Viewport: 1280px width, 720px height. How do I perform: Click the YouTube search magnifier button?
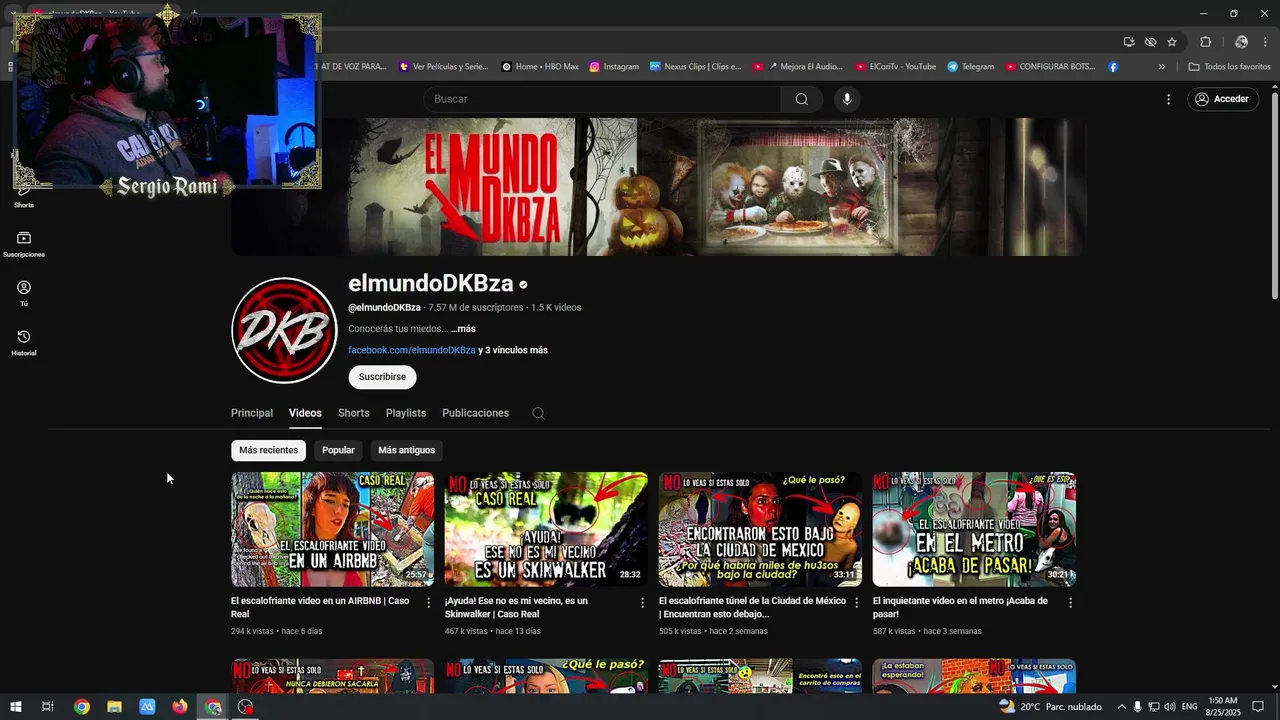tap(801, 99)
